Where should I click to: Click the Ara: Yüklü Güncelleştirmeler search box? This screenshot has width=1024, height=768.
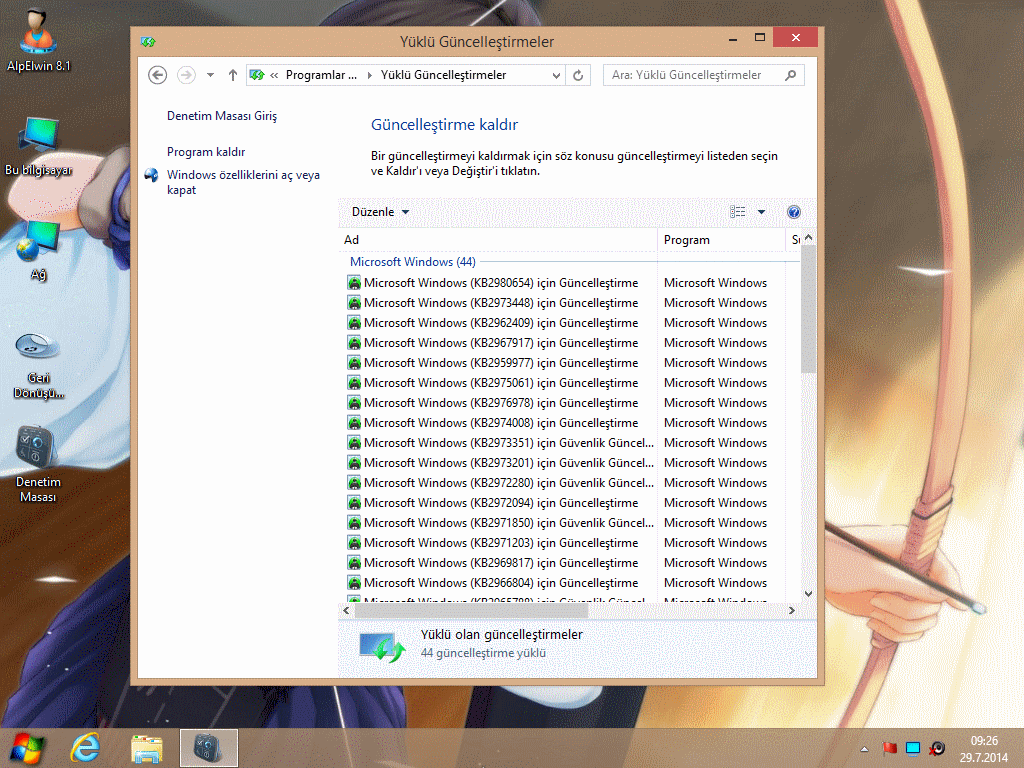(x=698, y=75)
